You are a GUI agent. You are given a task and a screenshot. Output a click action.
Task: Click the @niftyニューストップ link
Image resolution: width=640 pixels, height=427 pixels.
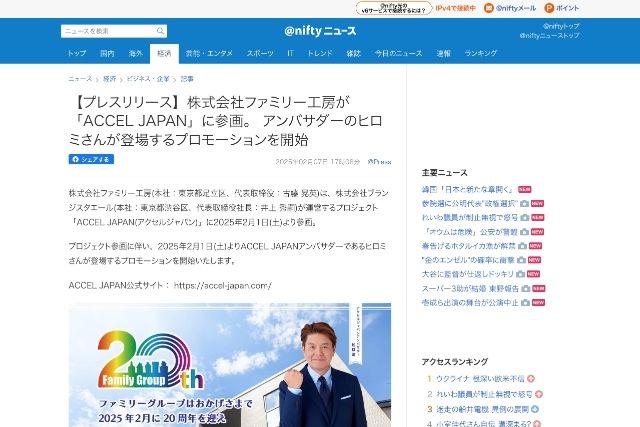[549, 36]
